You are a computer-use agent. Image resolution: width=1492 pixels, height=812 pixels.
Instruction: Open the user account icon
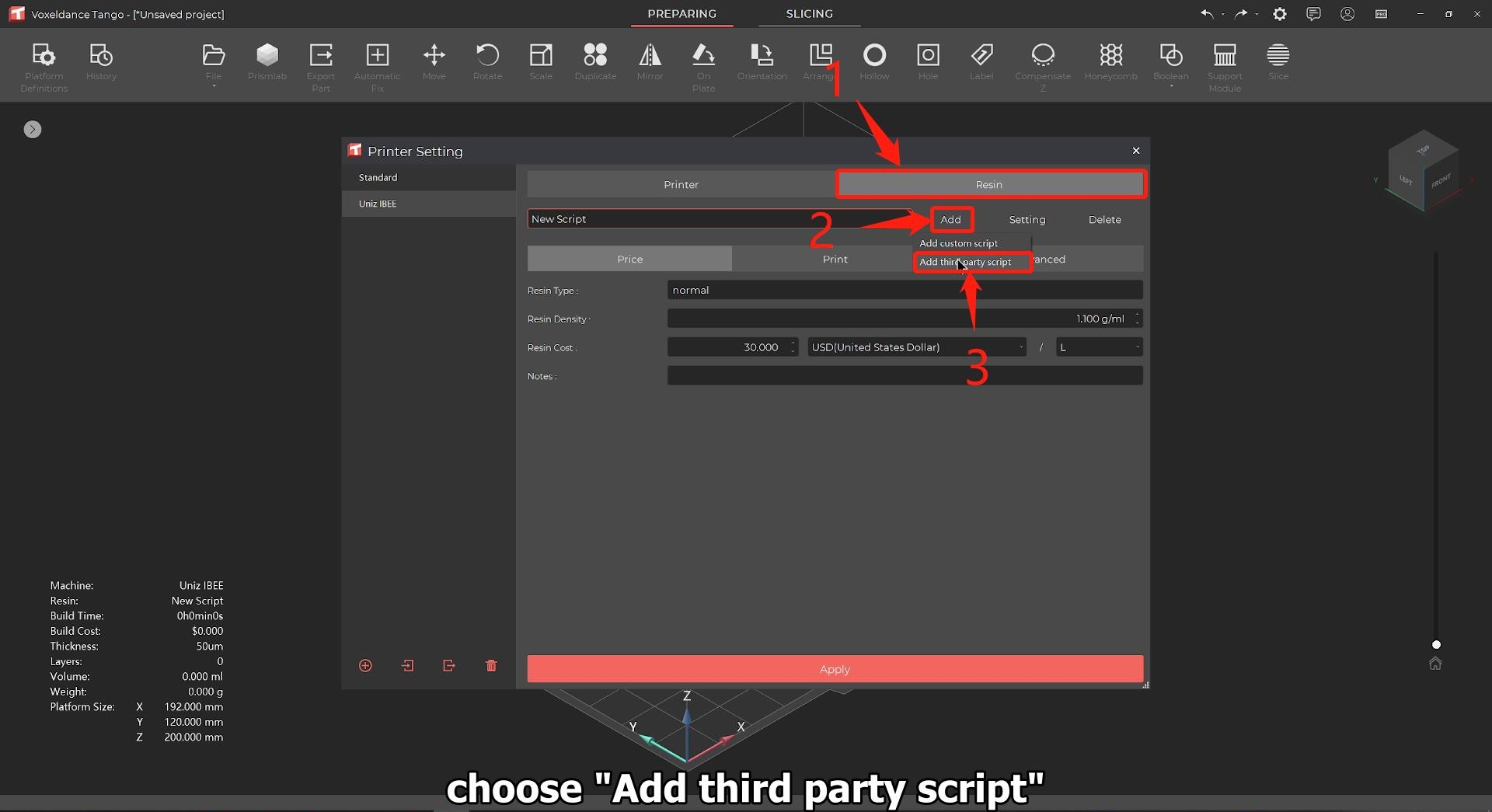point(1347,14)
